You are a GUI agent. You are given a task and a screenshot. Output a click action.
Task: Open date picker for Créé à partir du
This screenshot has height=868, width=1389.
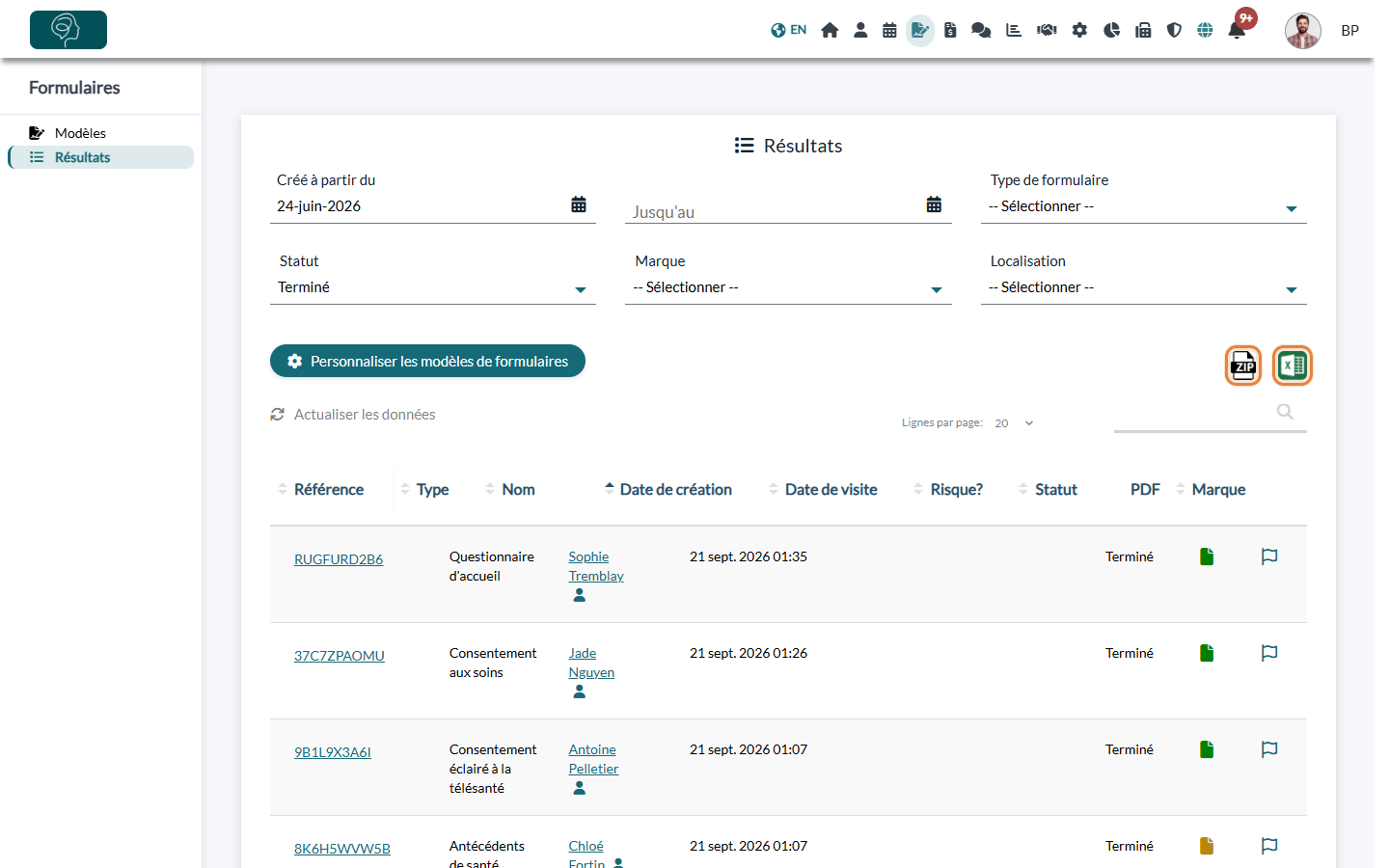pyautogui.click(x=579, y=204)
